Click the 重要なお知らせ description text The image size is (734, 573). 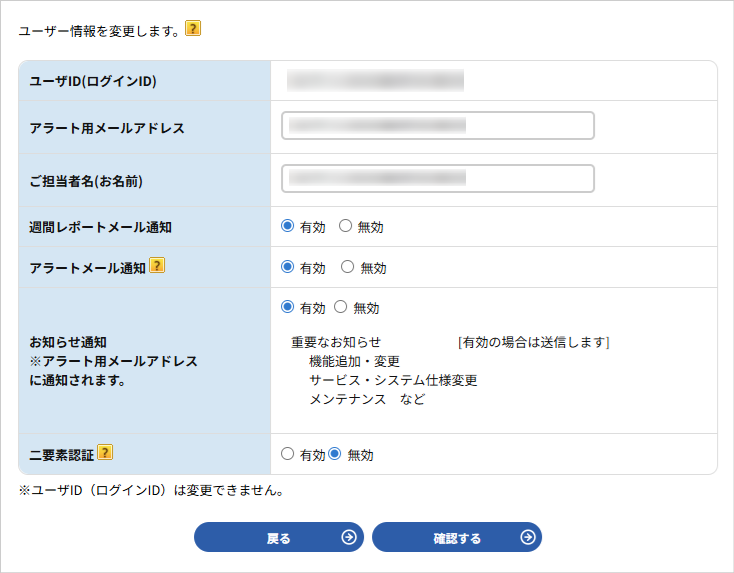click(x=336, y=342)
